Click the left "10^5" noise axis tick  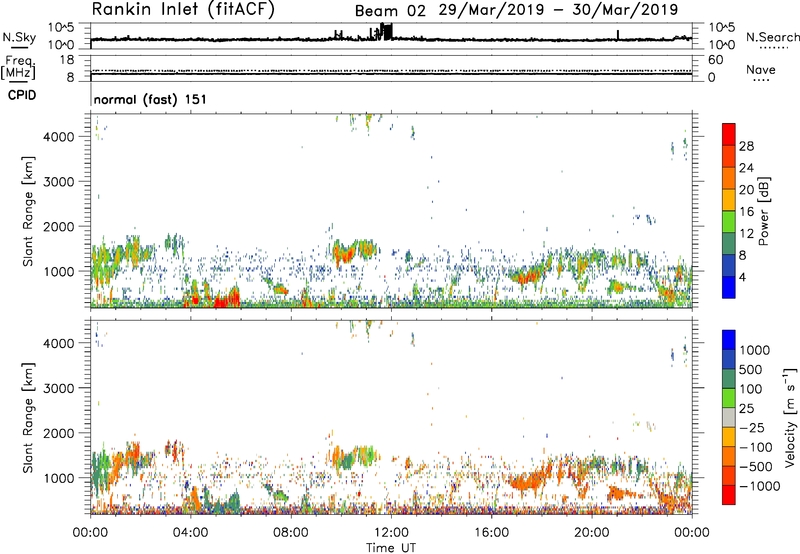(61, 28)
